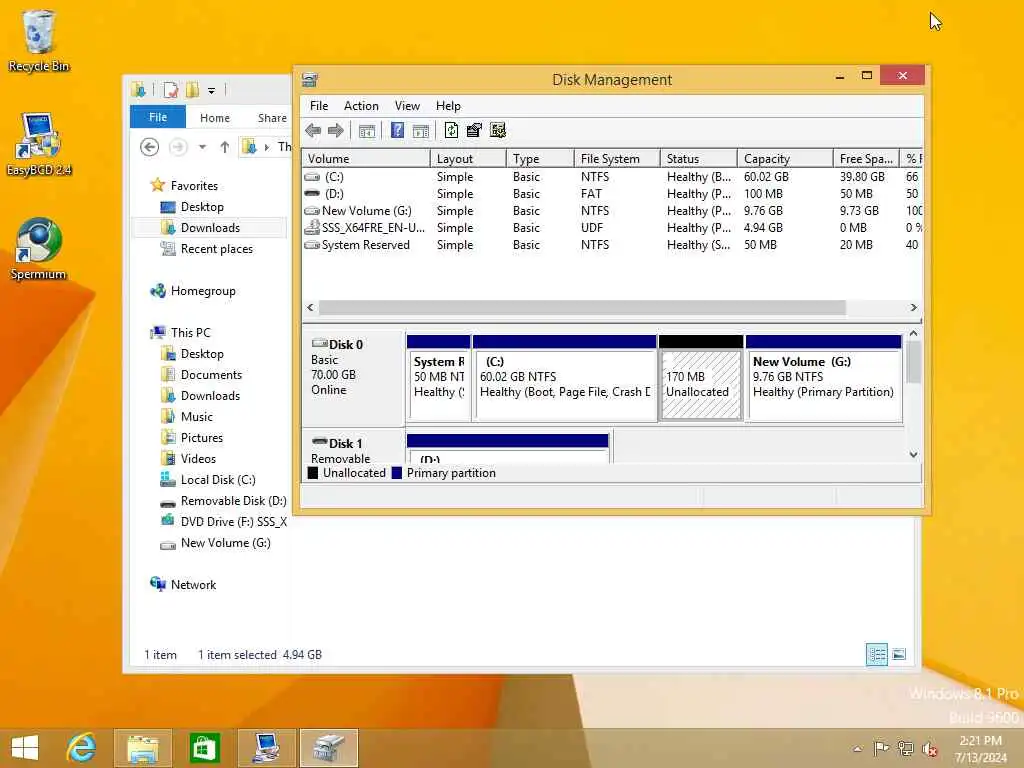Click the Back arrow in Disk Management toolbar
The height and width of the screenshot is (768, 1024).
[x=313, y=131]
